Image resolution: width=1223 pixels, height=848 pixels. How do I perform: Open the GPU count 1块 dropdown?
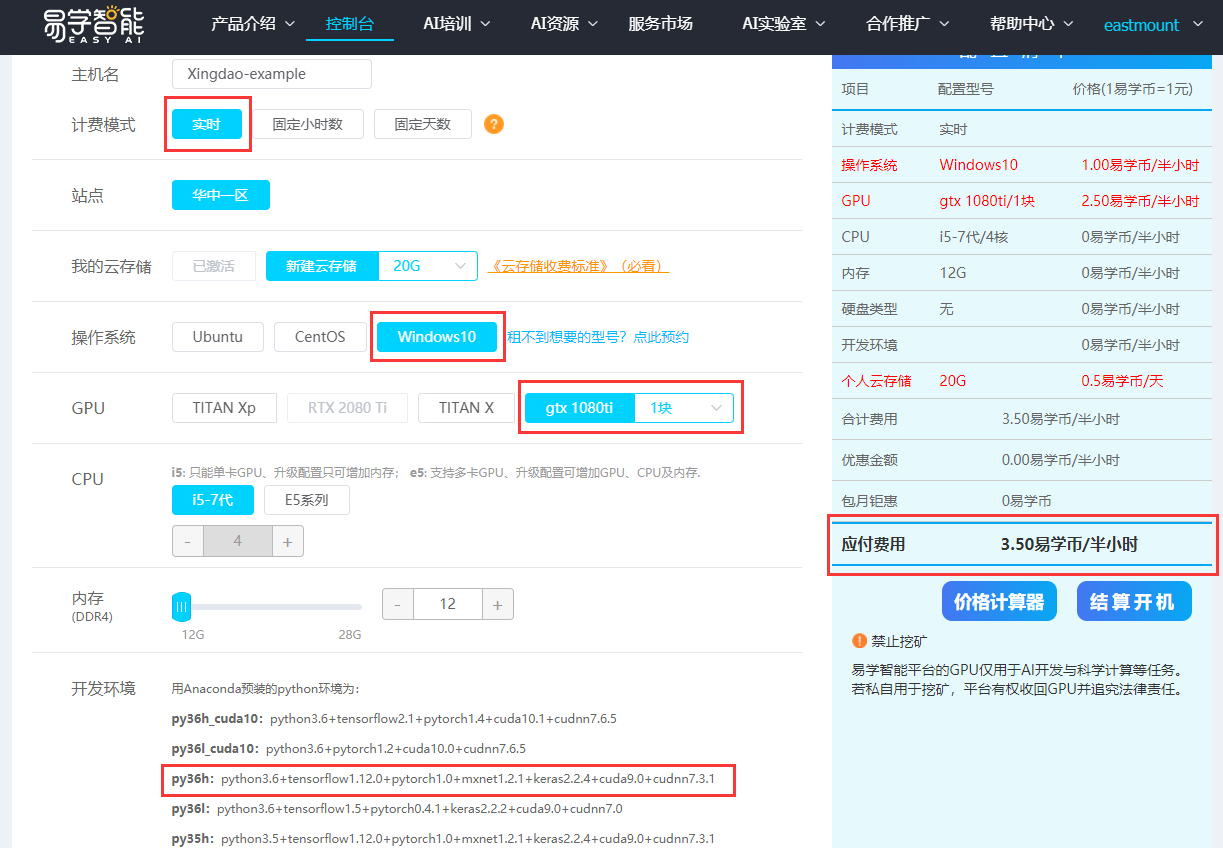[684, 408]
